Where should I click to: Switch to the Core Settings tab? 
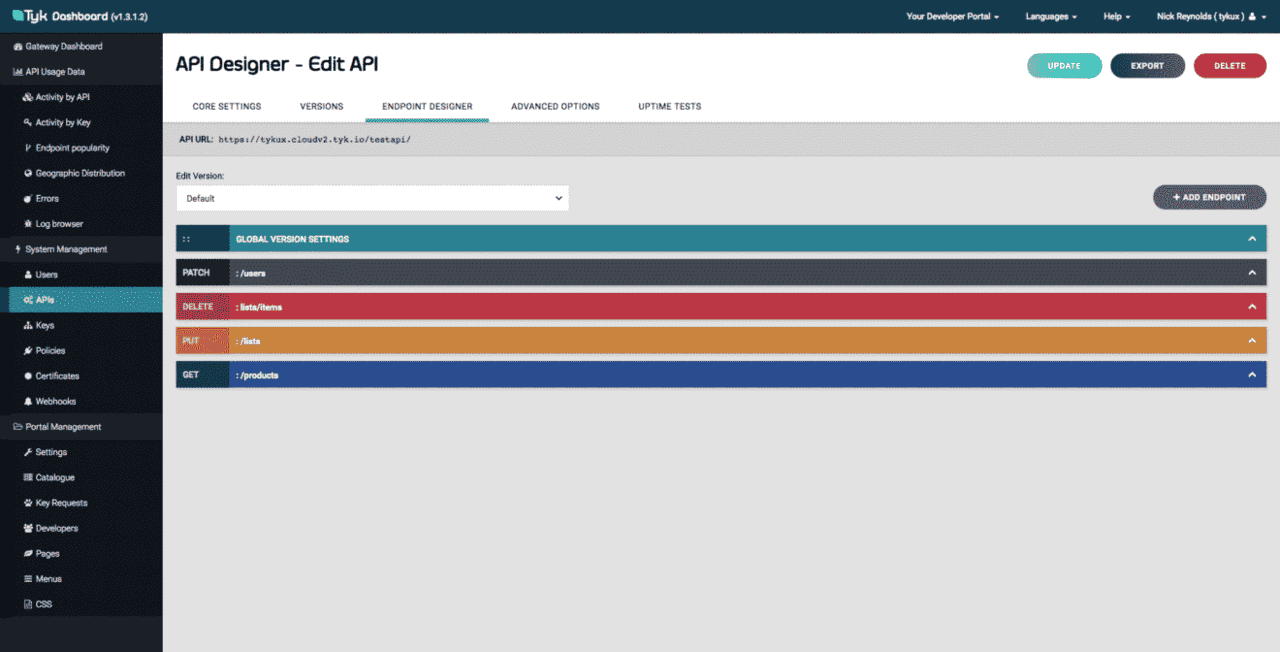tap(227, 106)
